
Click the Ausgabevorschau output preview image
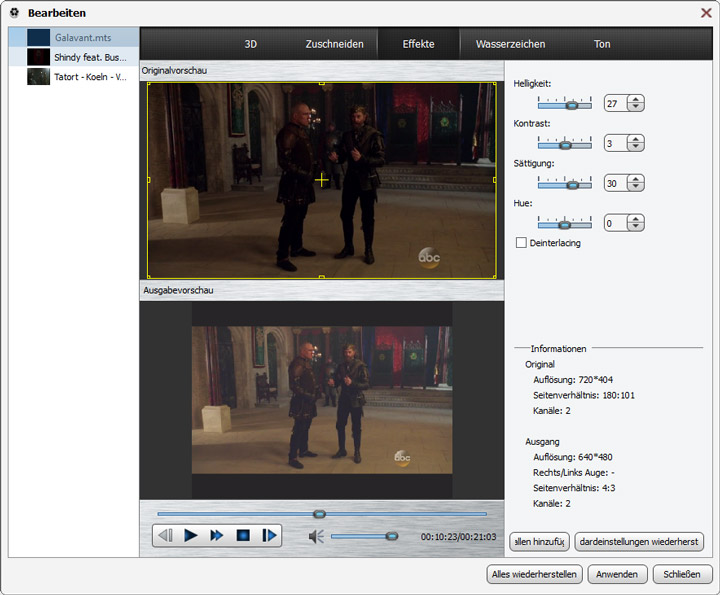click(322, 400)
